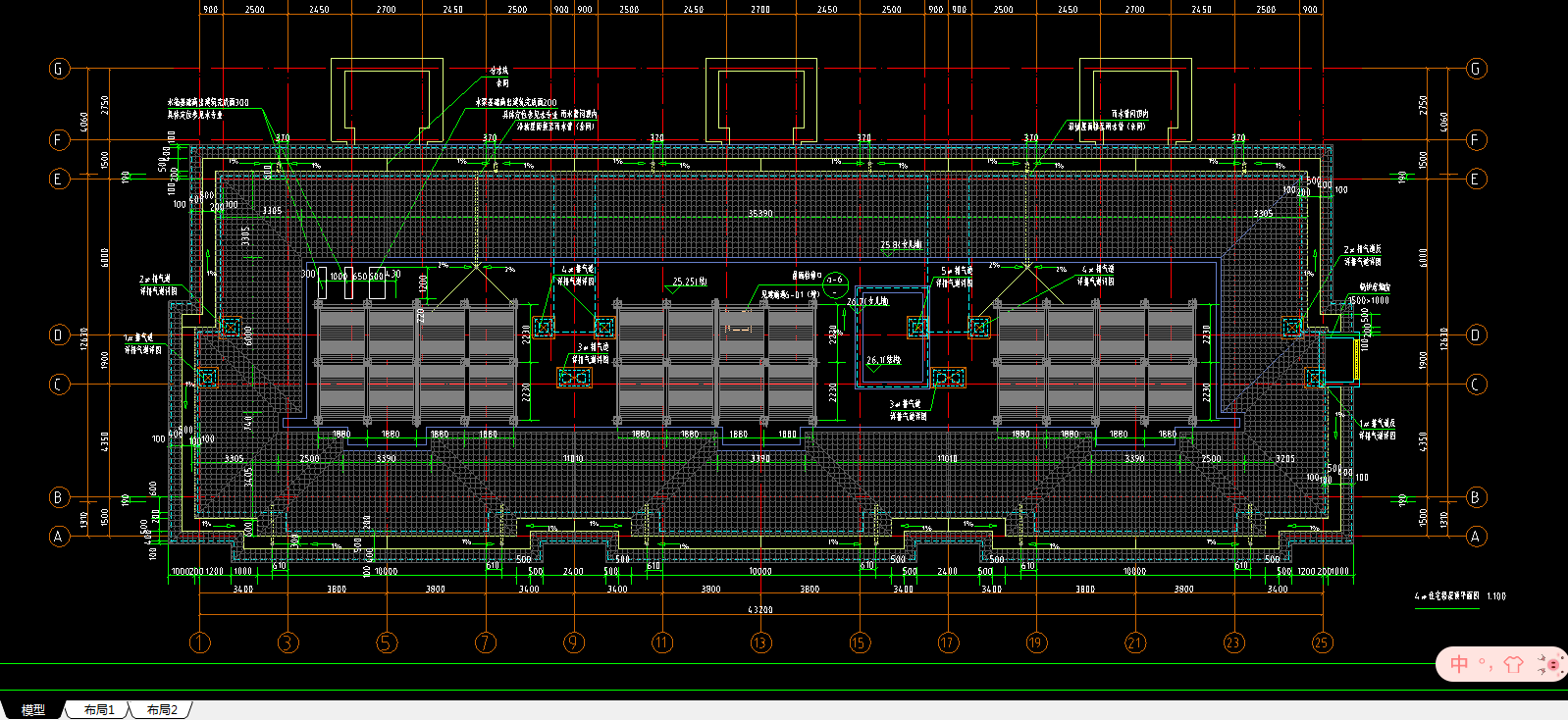This screenshot has height=720, width=1568.
Task: Select left-side axis bubble G
Action: tap(59, 69)
